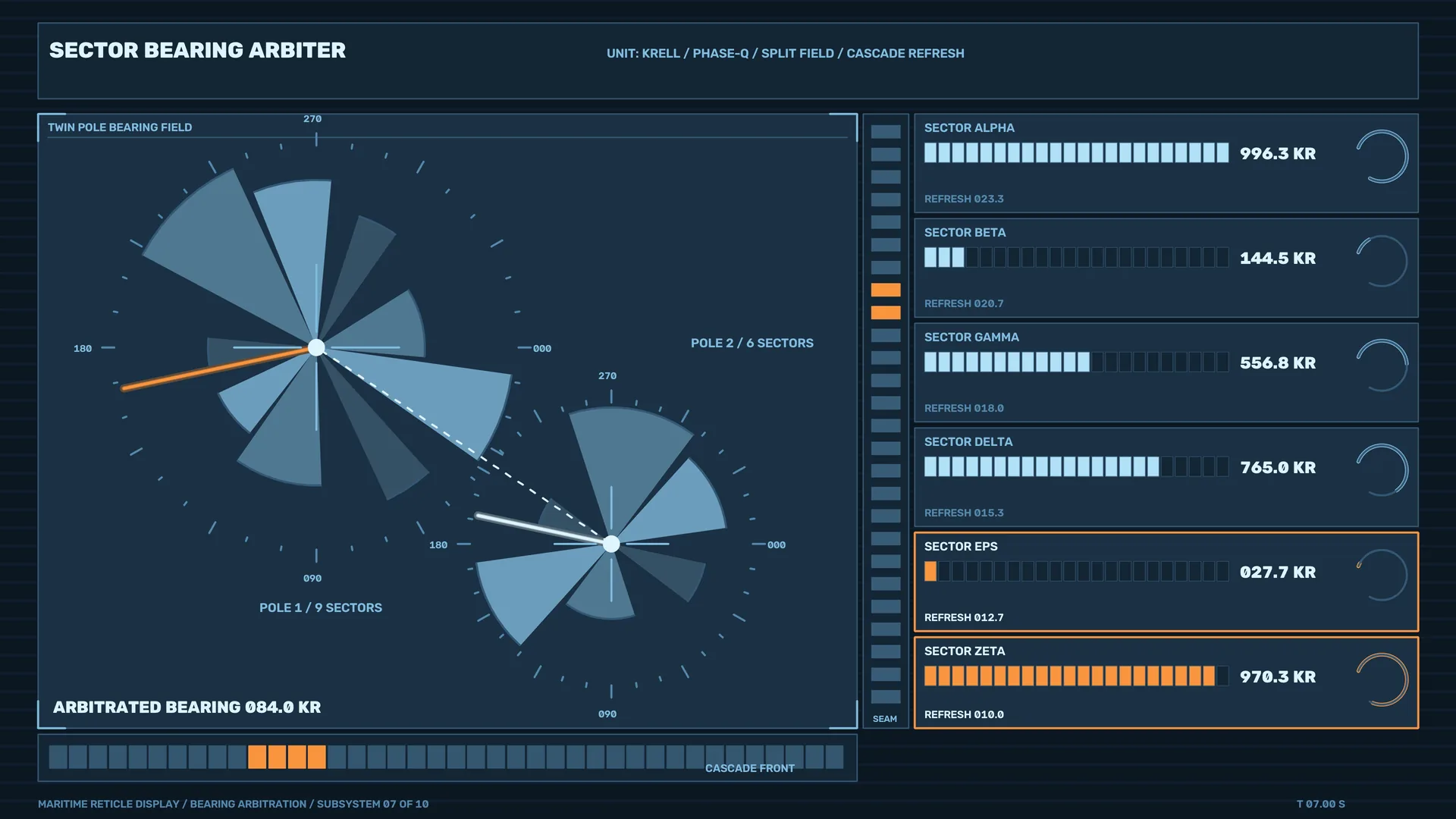Select the white bearing needle on Pole 2
The width and height of the screenshot is (1456, 819).
point(543,529)
